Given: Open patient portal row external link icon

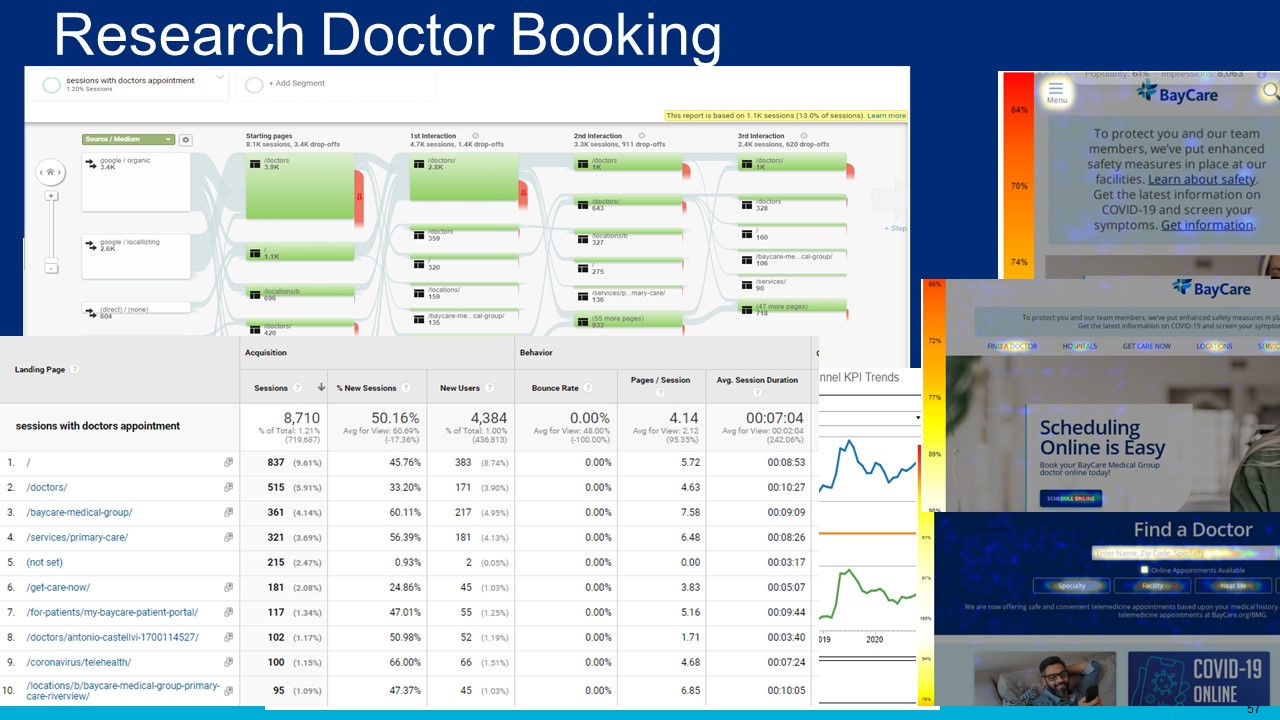Looking at the screenshot, I should (x=229, y=612).
